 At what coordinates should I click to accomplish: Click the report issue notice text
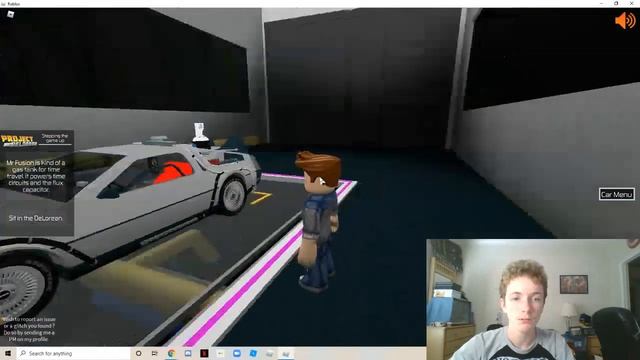click(x=29, y=329)
